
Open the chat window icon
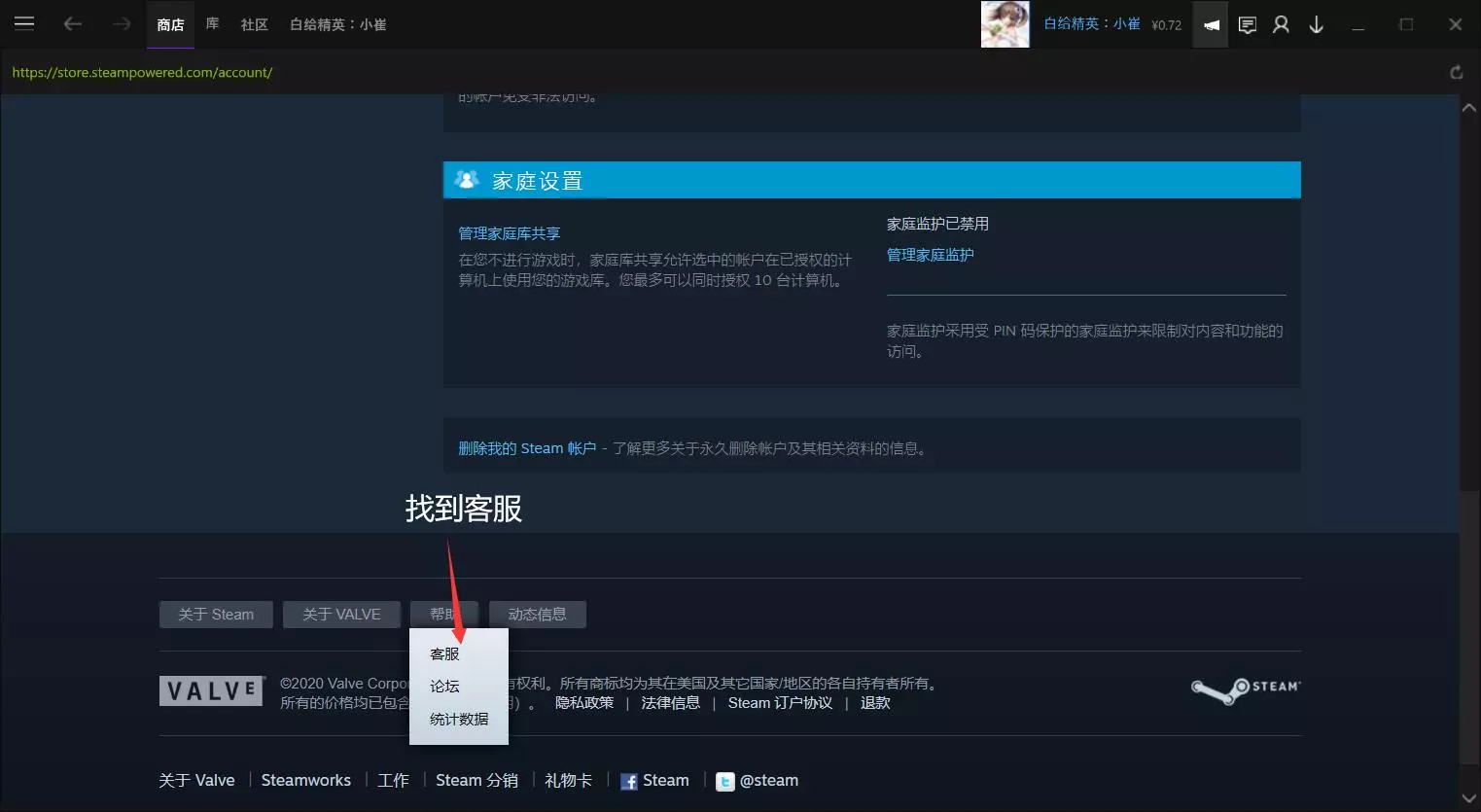[x=1248, y=24]
